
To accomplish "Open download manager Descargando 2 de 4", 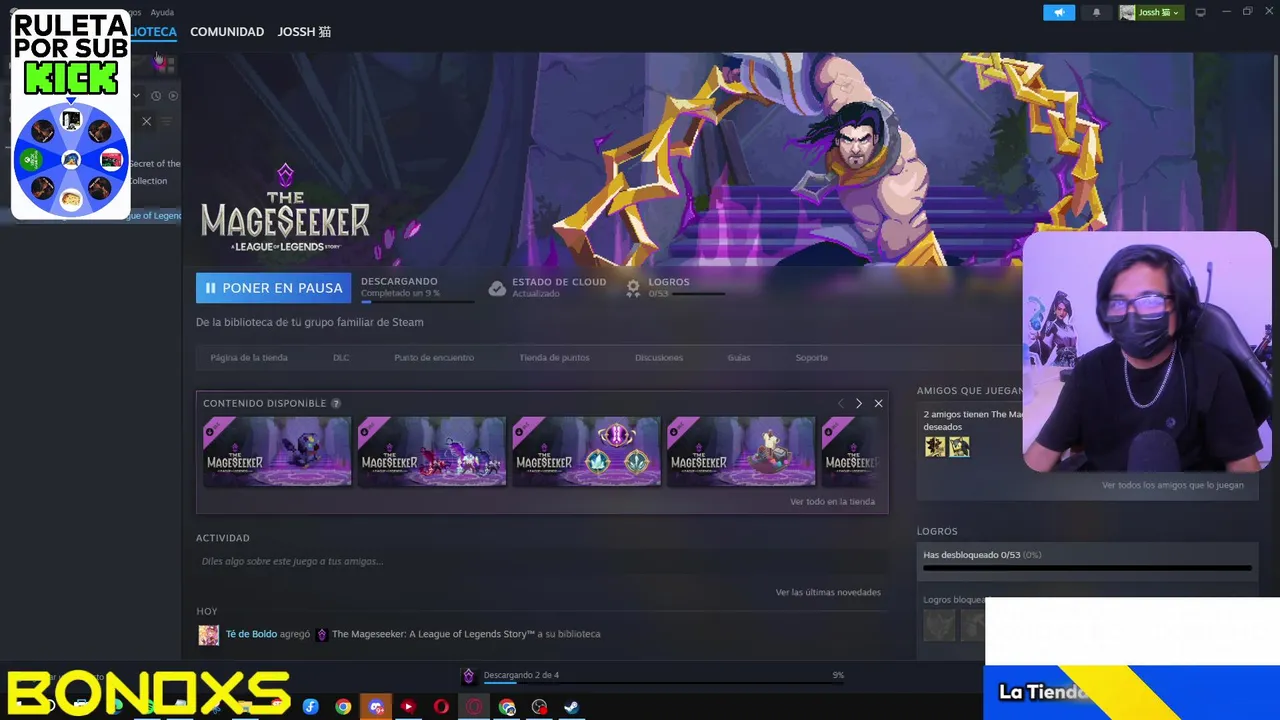I will 521,675.
